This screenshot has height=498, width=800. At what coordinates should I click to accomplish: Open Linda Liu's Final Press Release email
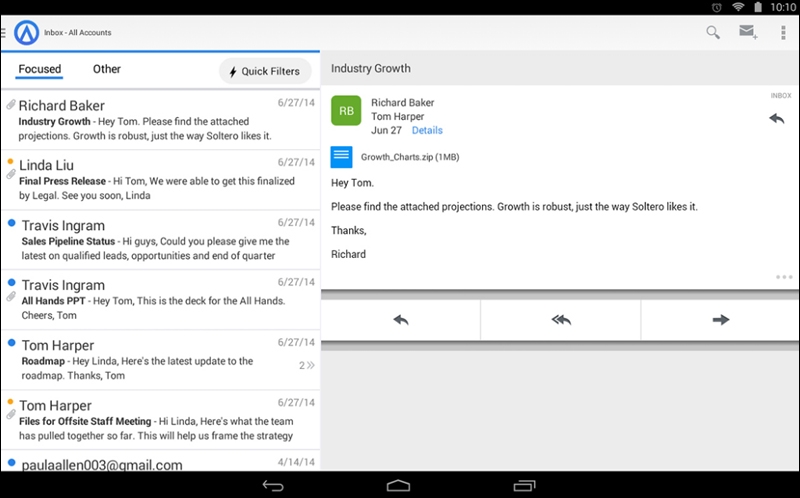coord(160,180)
